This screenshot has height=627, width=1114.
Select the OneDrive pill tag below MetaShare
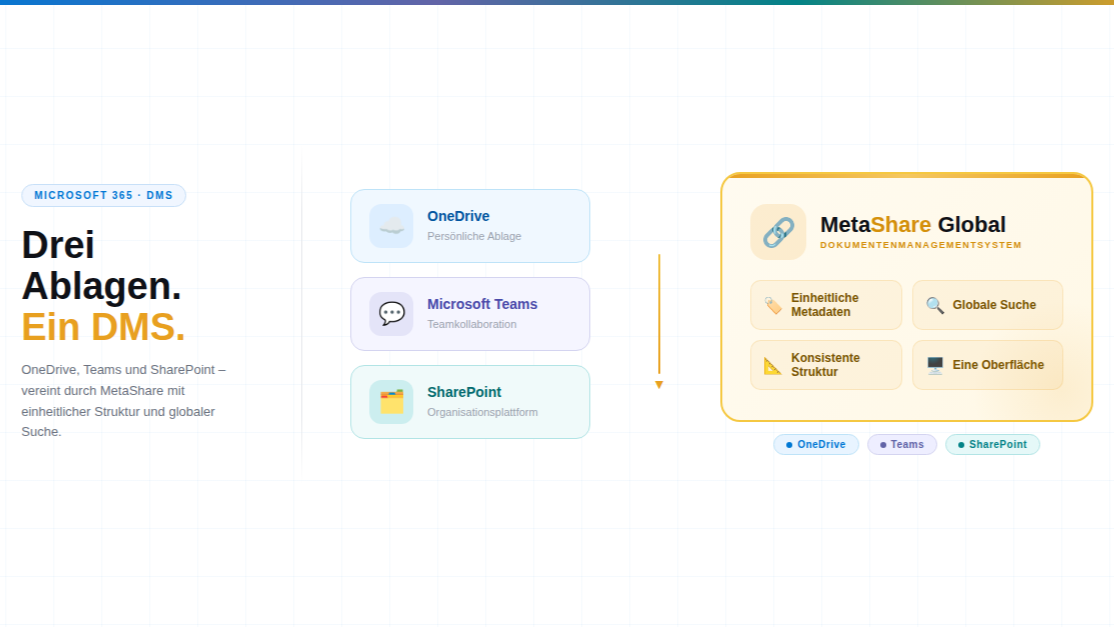816,445
